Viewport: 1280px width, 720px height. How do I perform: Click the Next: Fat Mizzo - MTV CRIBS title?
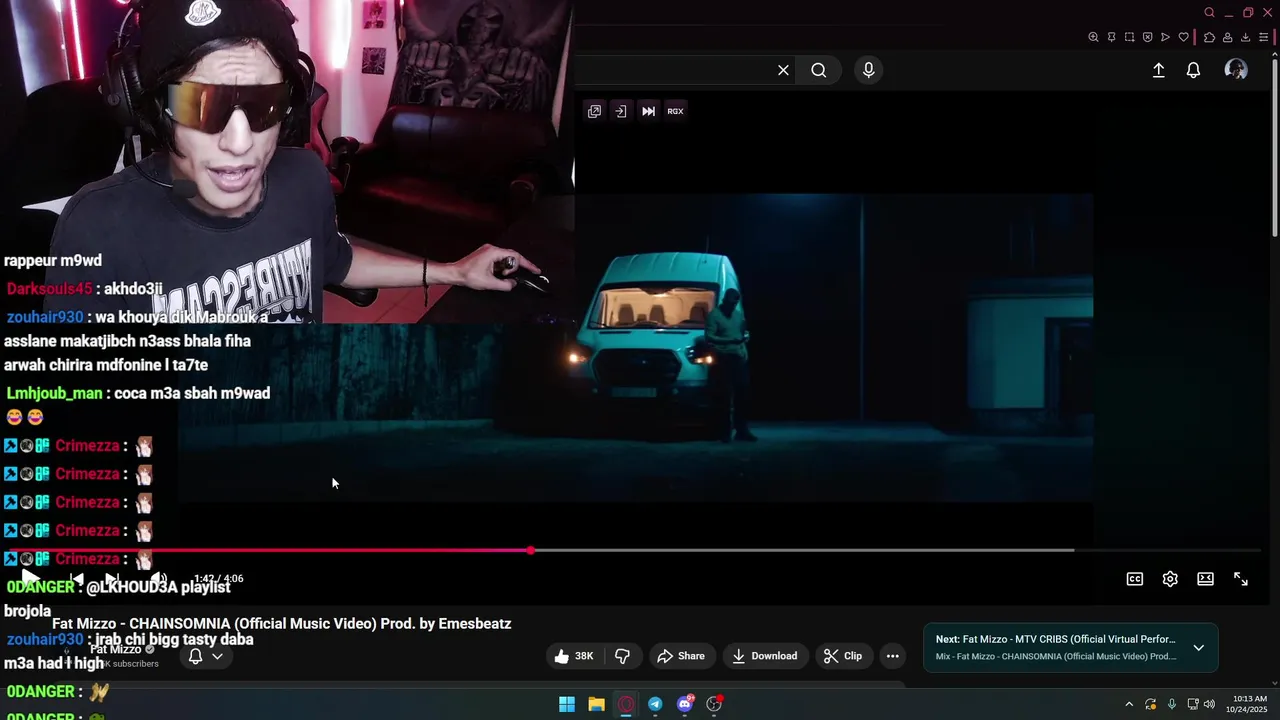1056,639
